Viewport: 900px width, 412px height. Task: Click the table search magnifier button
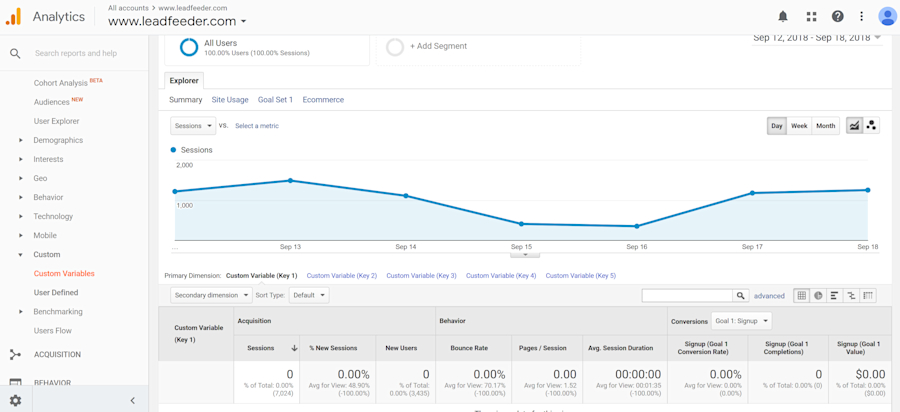tap(741, 296)
